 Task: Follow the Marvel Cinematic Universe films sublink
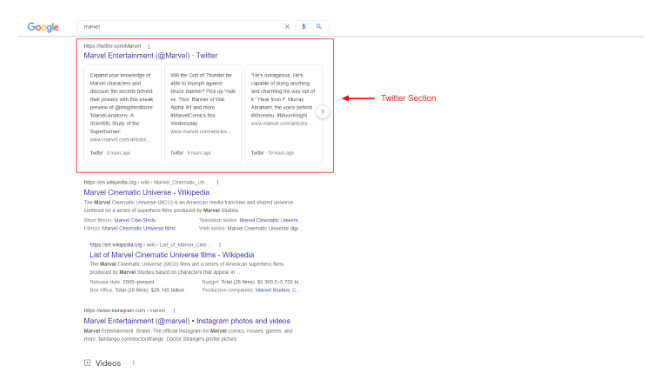(139, 228)
